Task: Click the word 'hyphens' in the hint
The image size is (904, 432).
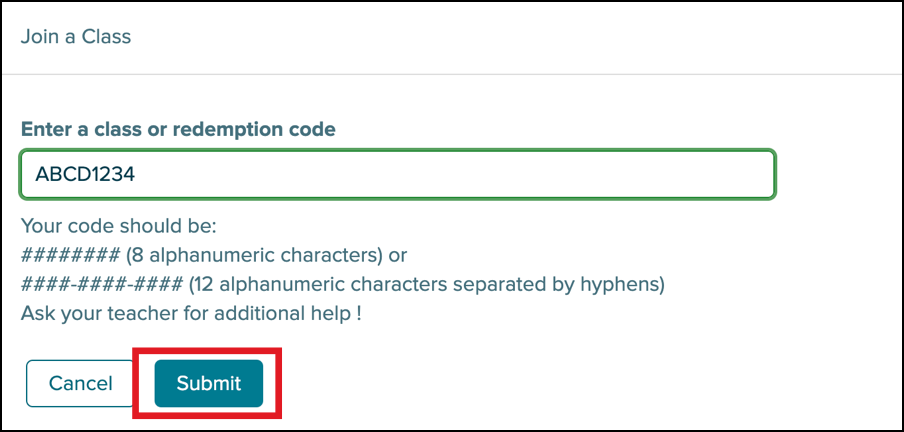Action: (628, 284)
